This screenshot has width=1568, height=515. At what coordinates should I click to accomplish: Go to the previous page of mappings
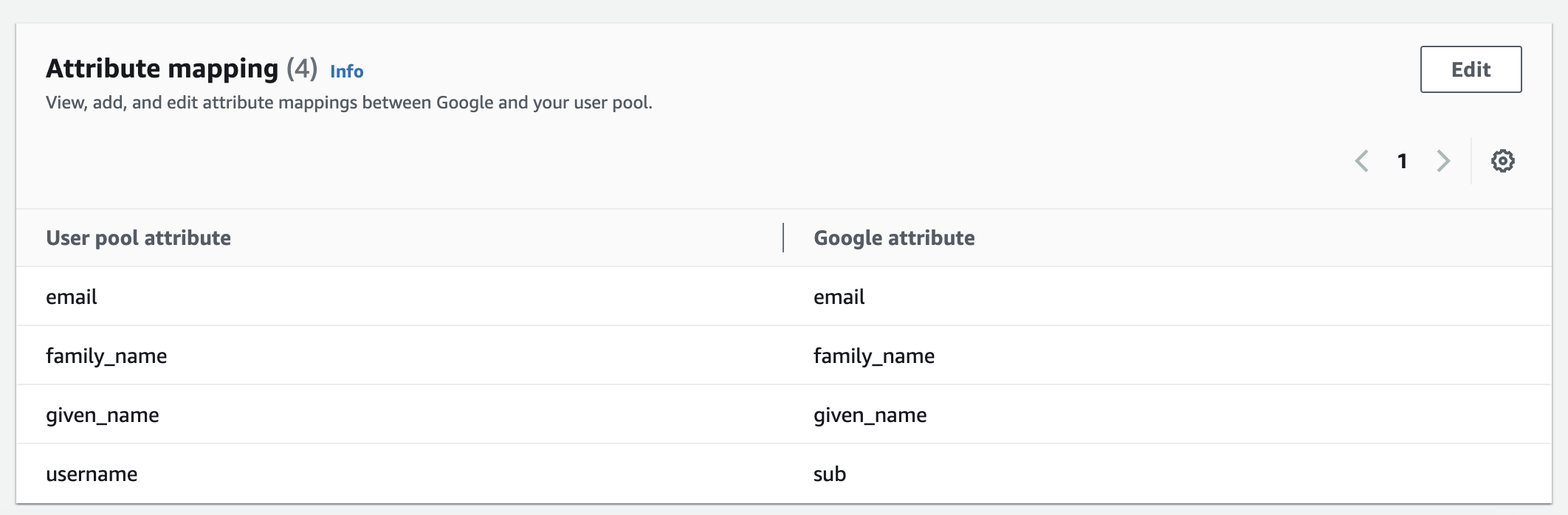click(1362, 161)
